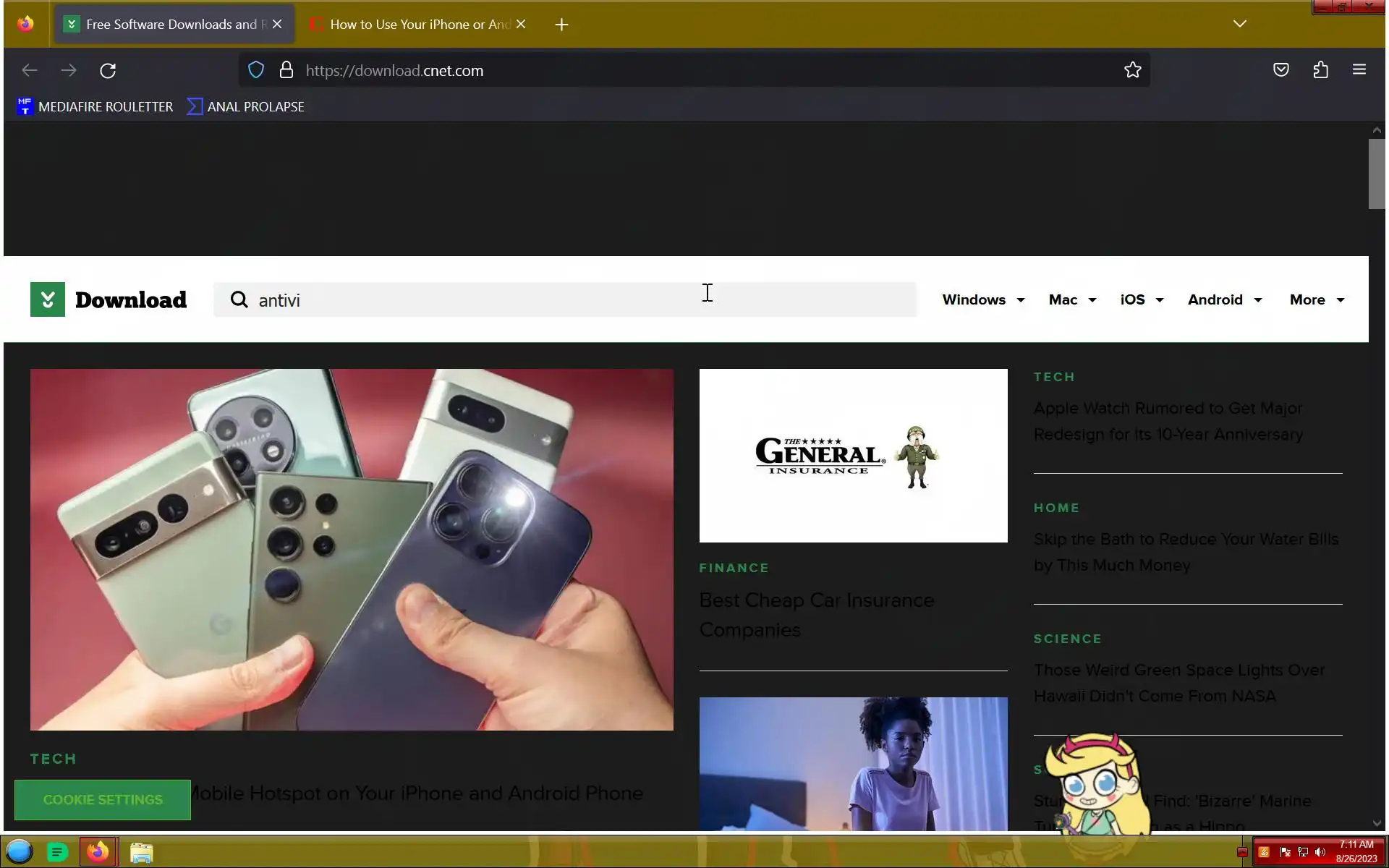
Task: Open the Save to Pocket icon
Action: pos(1280,70)
